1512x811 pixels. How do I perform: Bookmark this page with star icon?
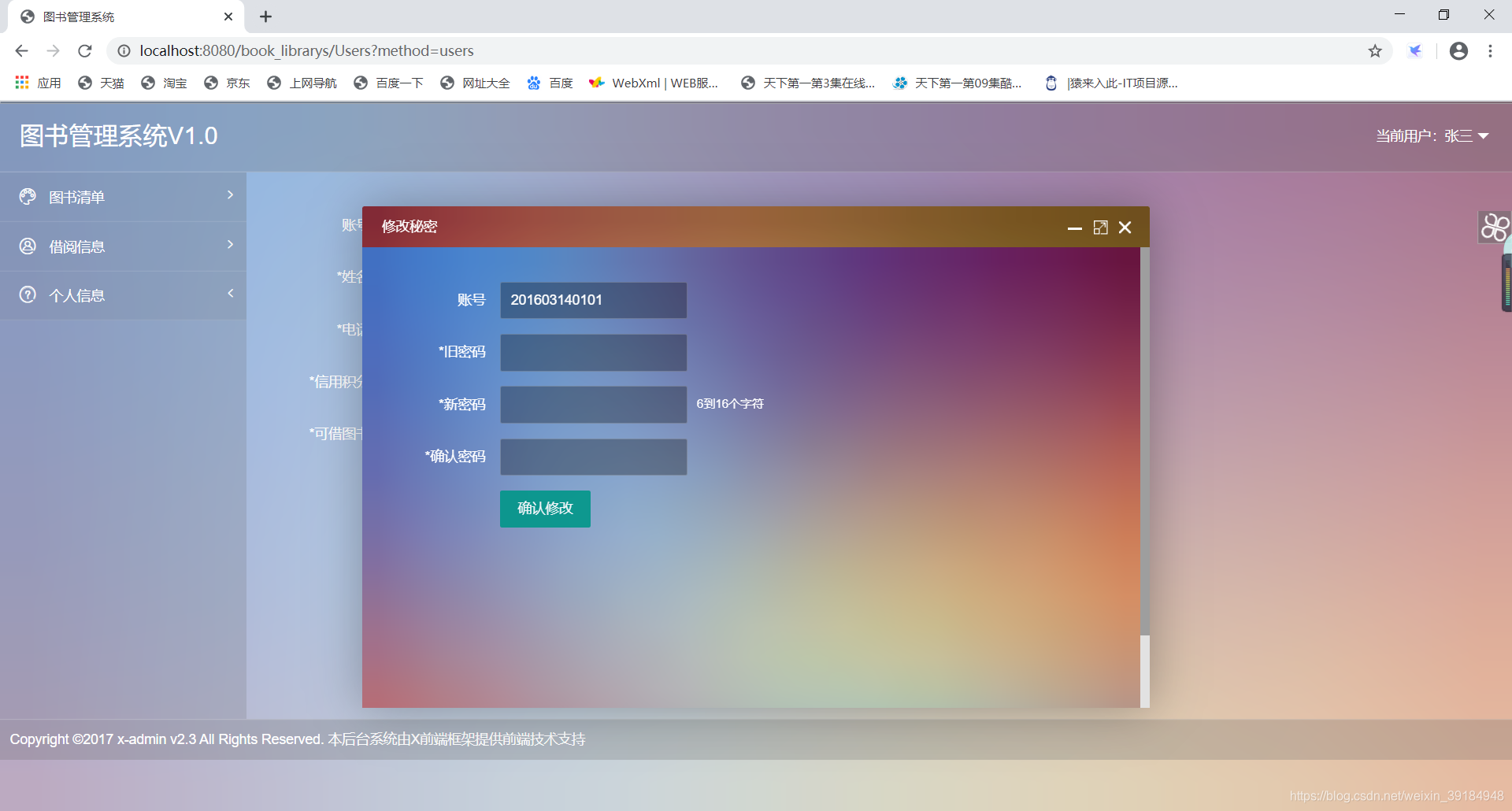click(x=1375, y=50)
